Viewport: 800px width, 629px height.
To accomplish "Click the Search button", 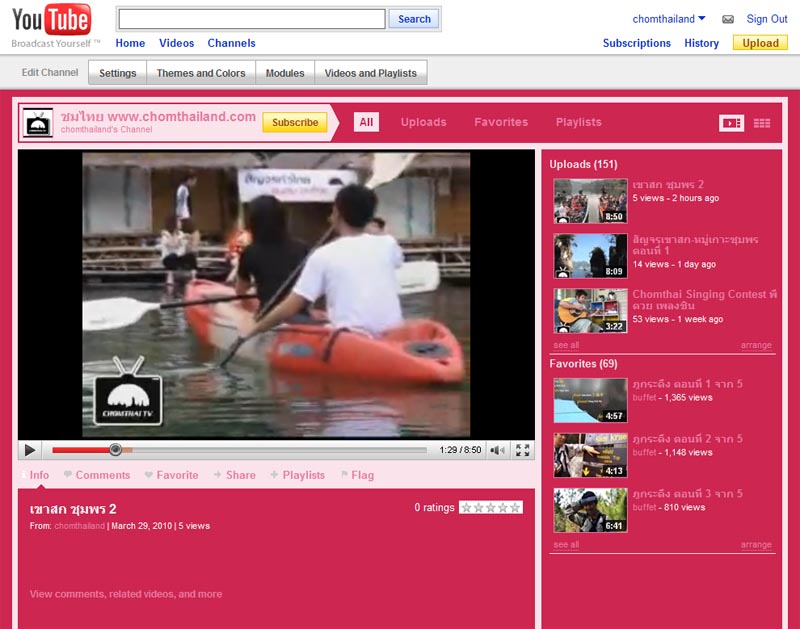I will (x=414, y=19).
